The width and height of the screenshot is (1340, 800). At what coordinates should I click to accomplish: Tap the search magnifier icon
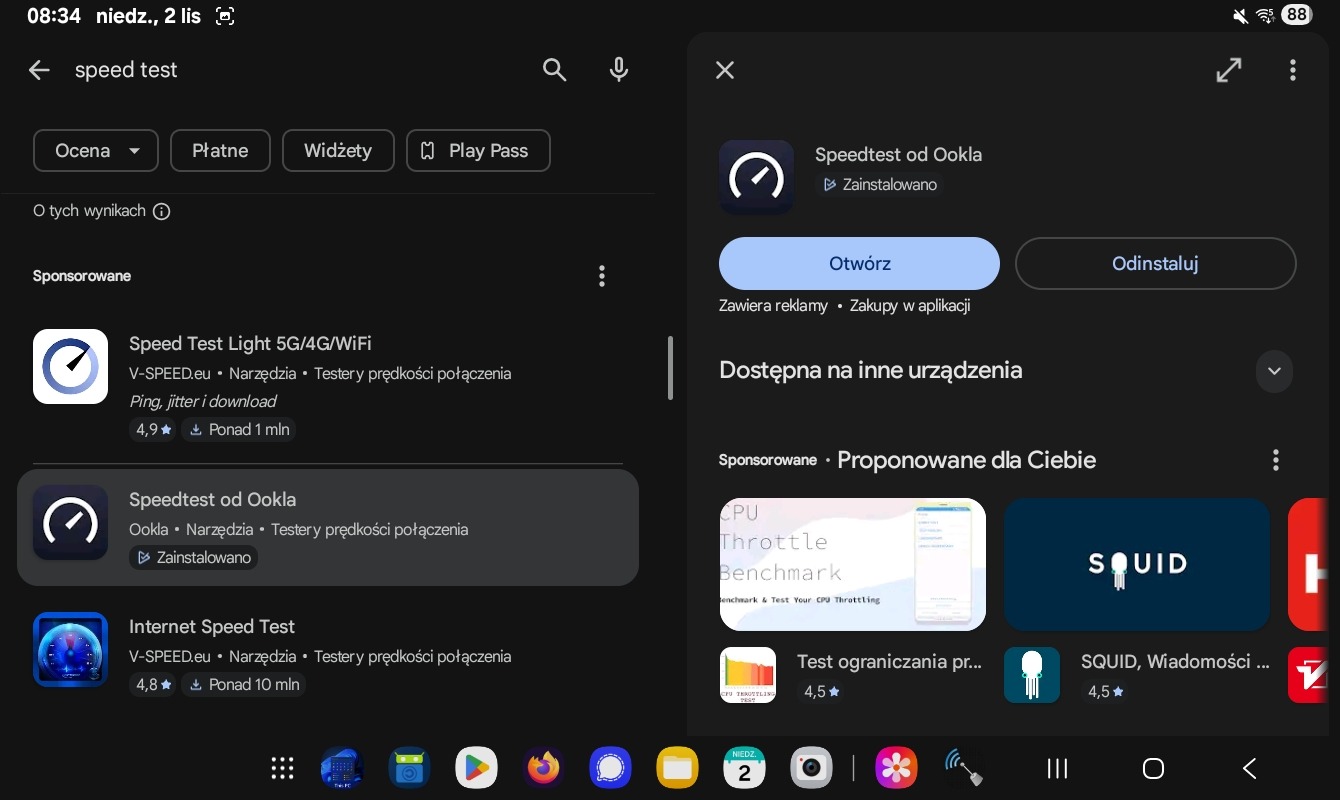(x=554, y=69)
